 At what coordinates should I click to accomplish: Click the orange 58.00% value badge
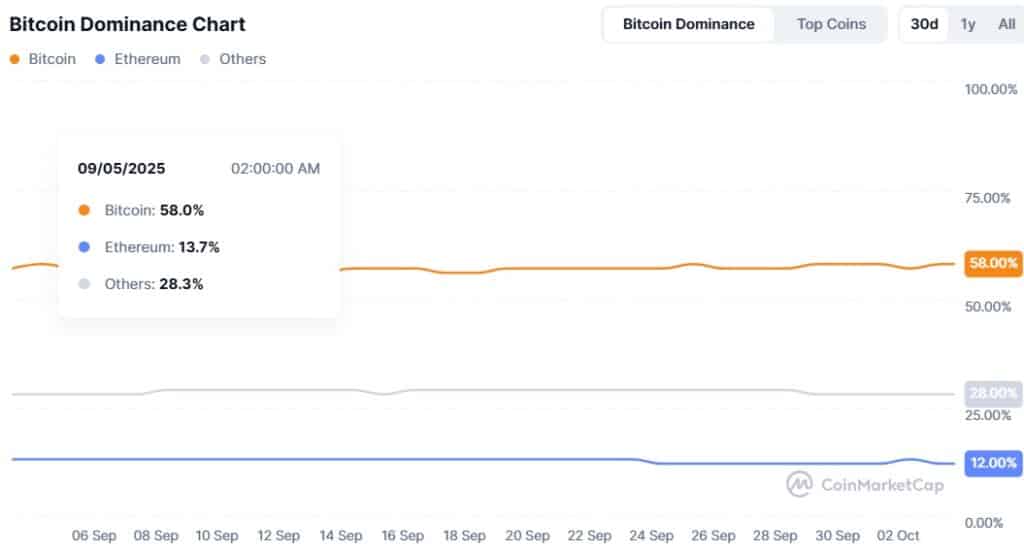pos(993,263)
